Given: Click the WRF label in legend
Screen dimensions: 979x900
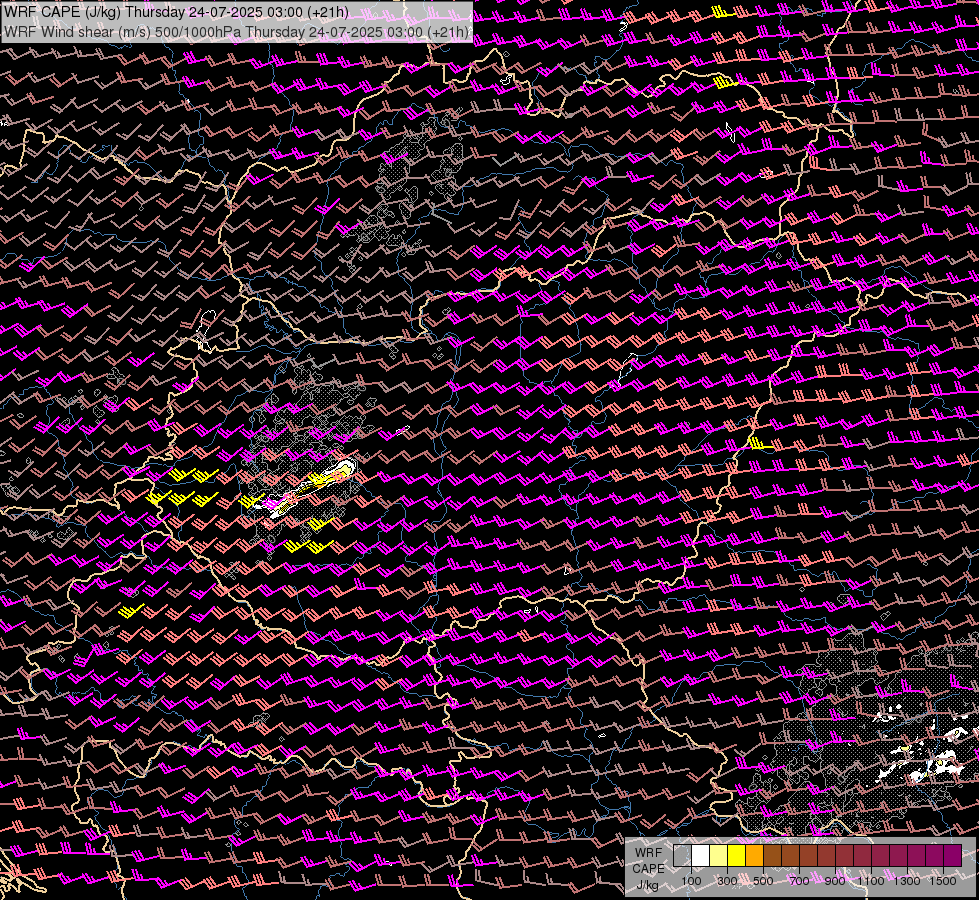Looking at the screenshot, I should [x=649, y=853].
